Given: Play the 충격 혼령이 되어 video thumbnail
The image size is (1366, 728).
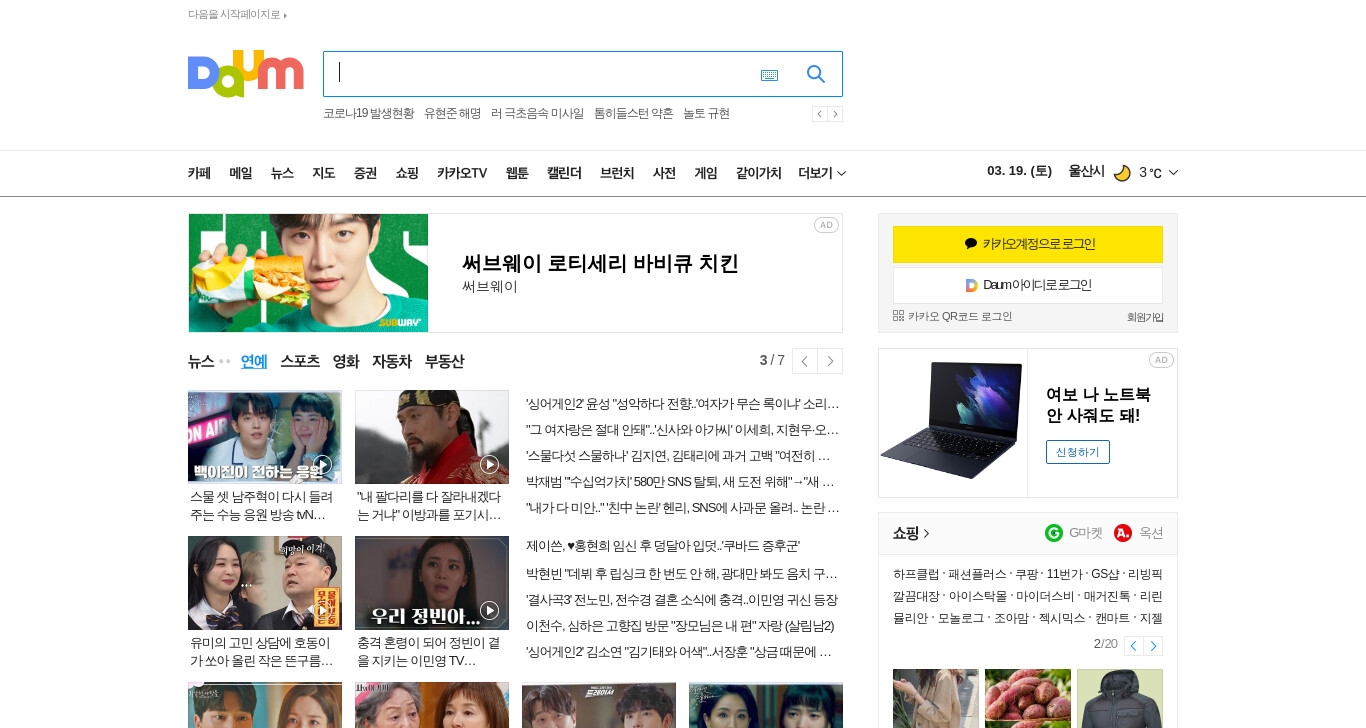Looking at the screenshot, I should tap(432, 583).
